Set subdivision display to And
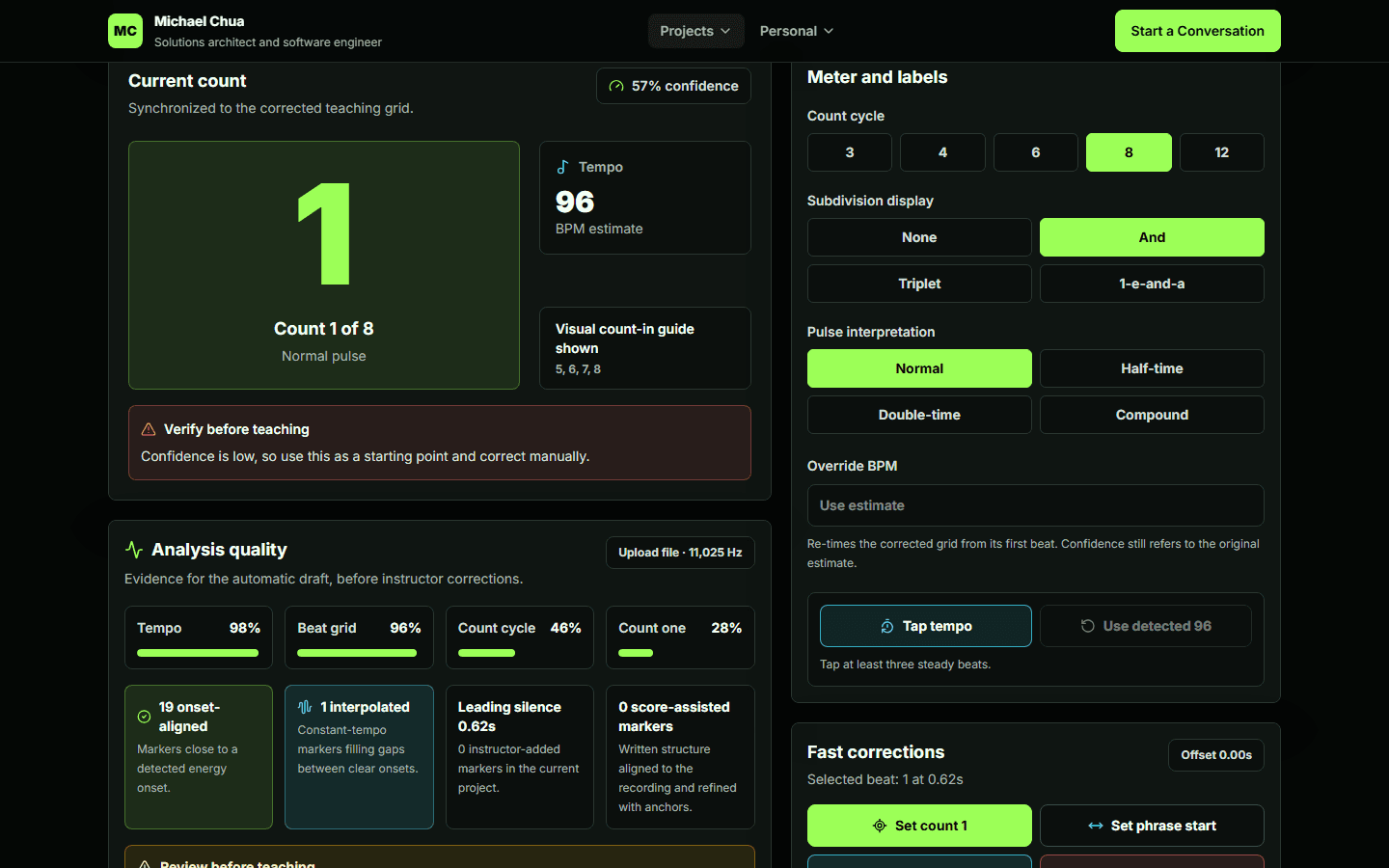1389x868 pixels. (x=1152, y=237)
